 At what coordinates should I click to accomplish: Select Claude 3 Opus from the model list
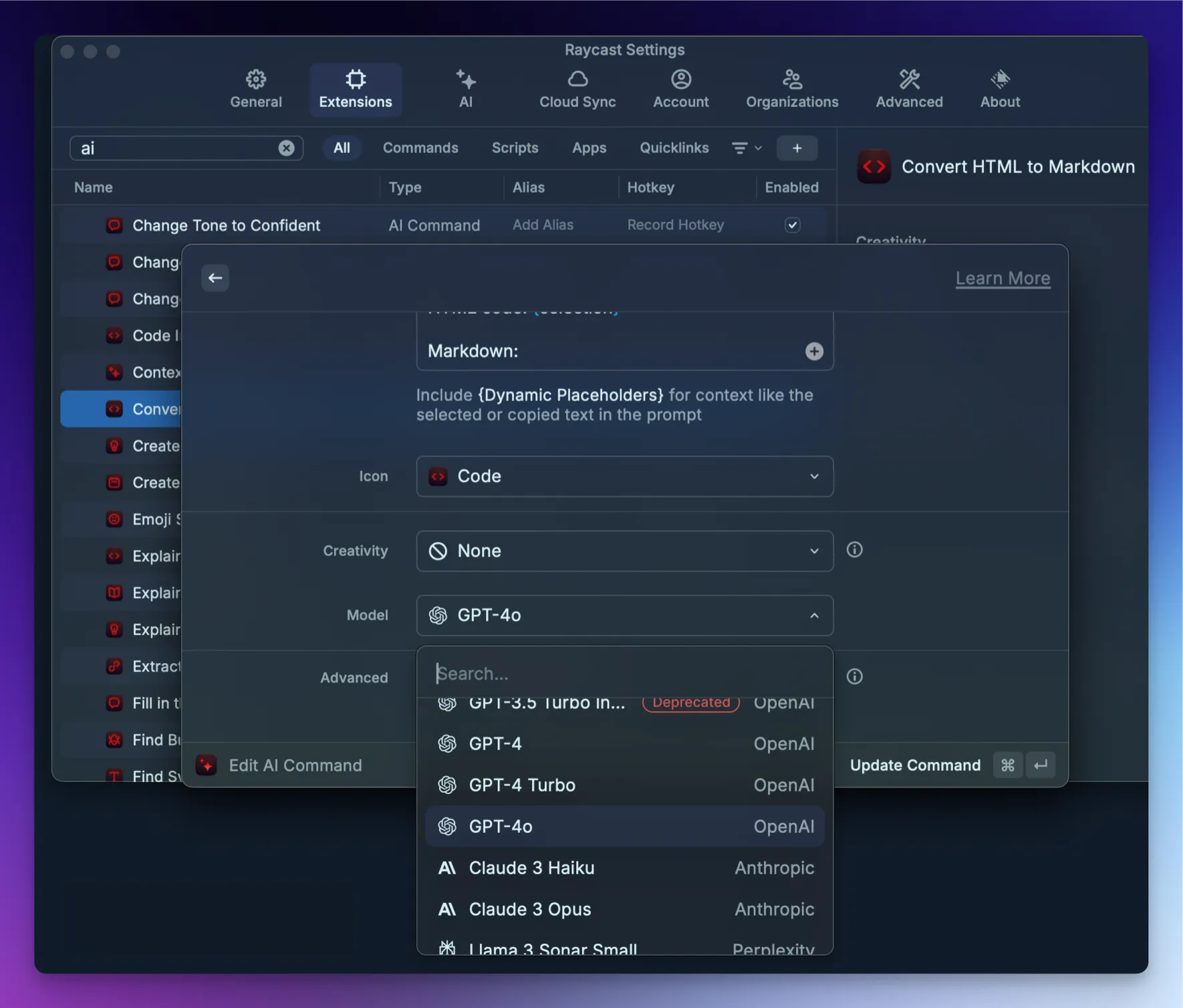(529, 908)
